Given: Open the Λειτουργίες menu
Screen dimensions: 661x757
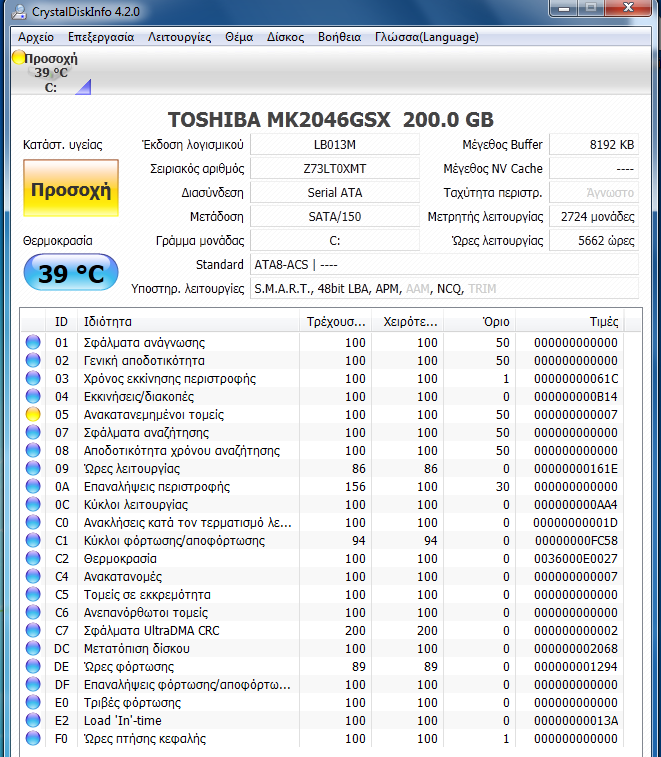Looking at the screenshot, I should 179,37.
